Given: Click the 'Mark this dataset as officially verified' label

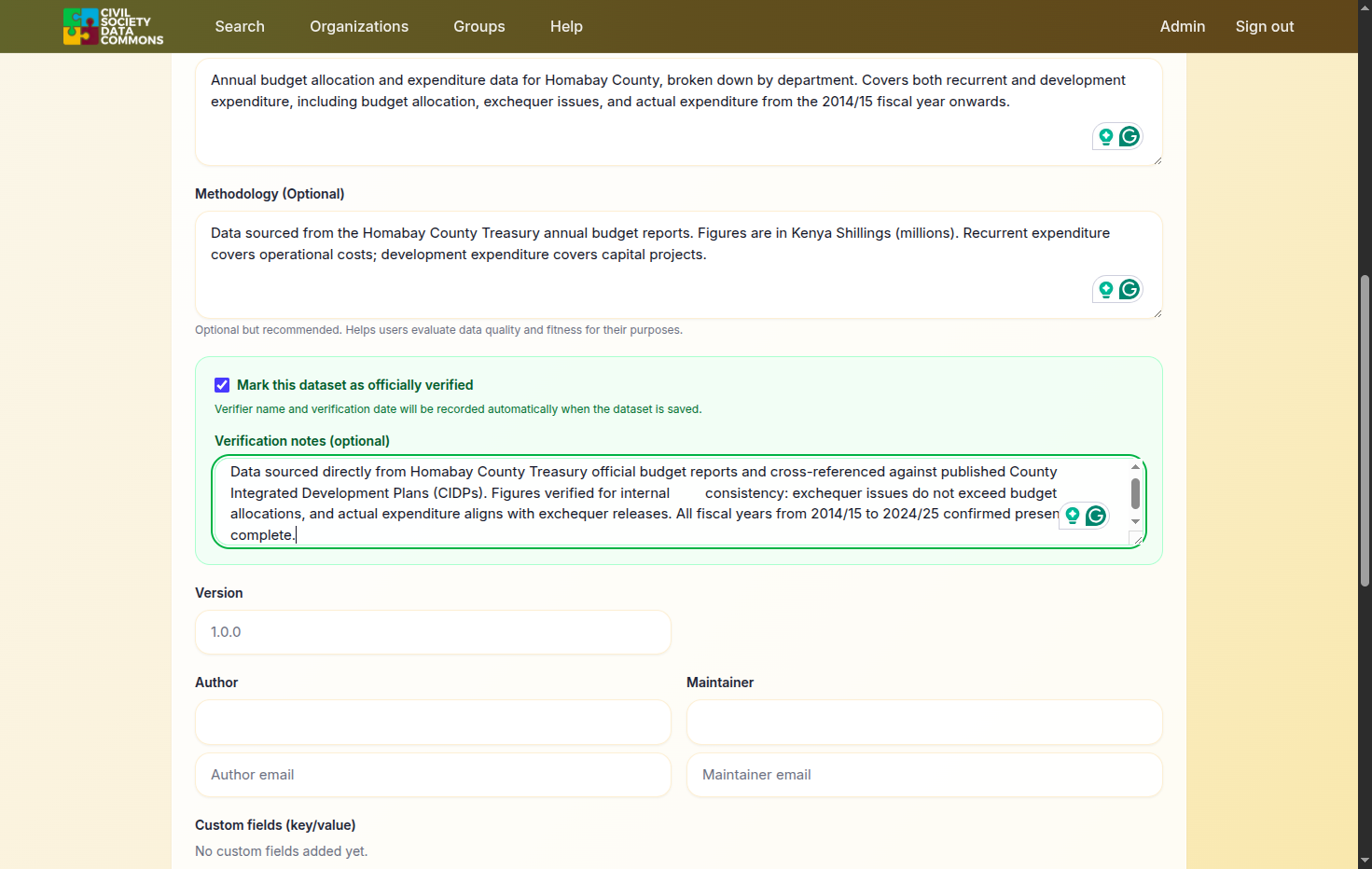Looking at the screenshot, I should click(354, 385).
